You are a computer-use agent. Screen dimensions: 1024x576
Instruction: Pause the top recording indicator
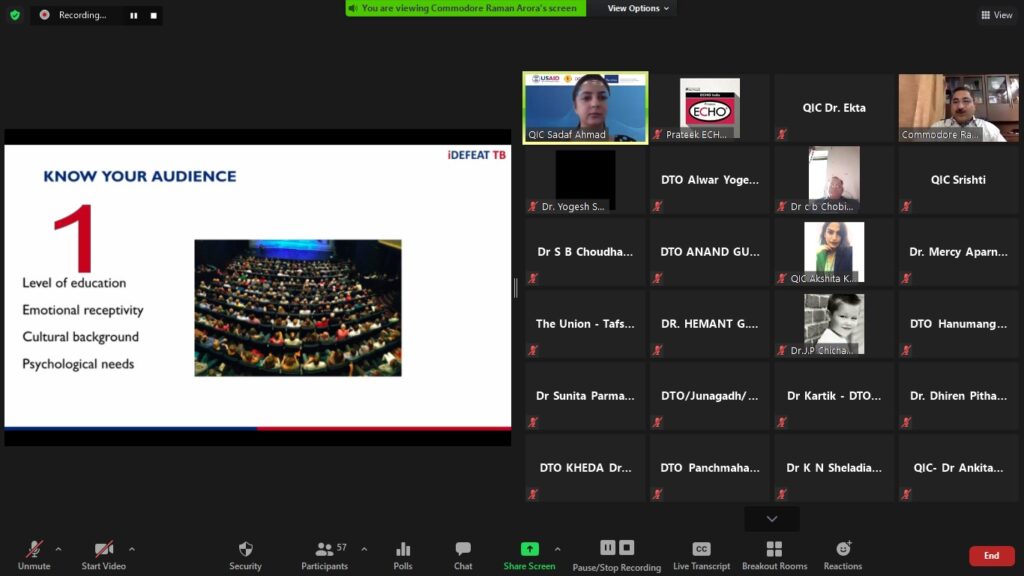(x=134, y=16)
